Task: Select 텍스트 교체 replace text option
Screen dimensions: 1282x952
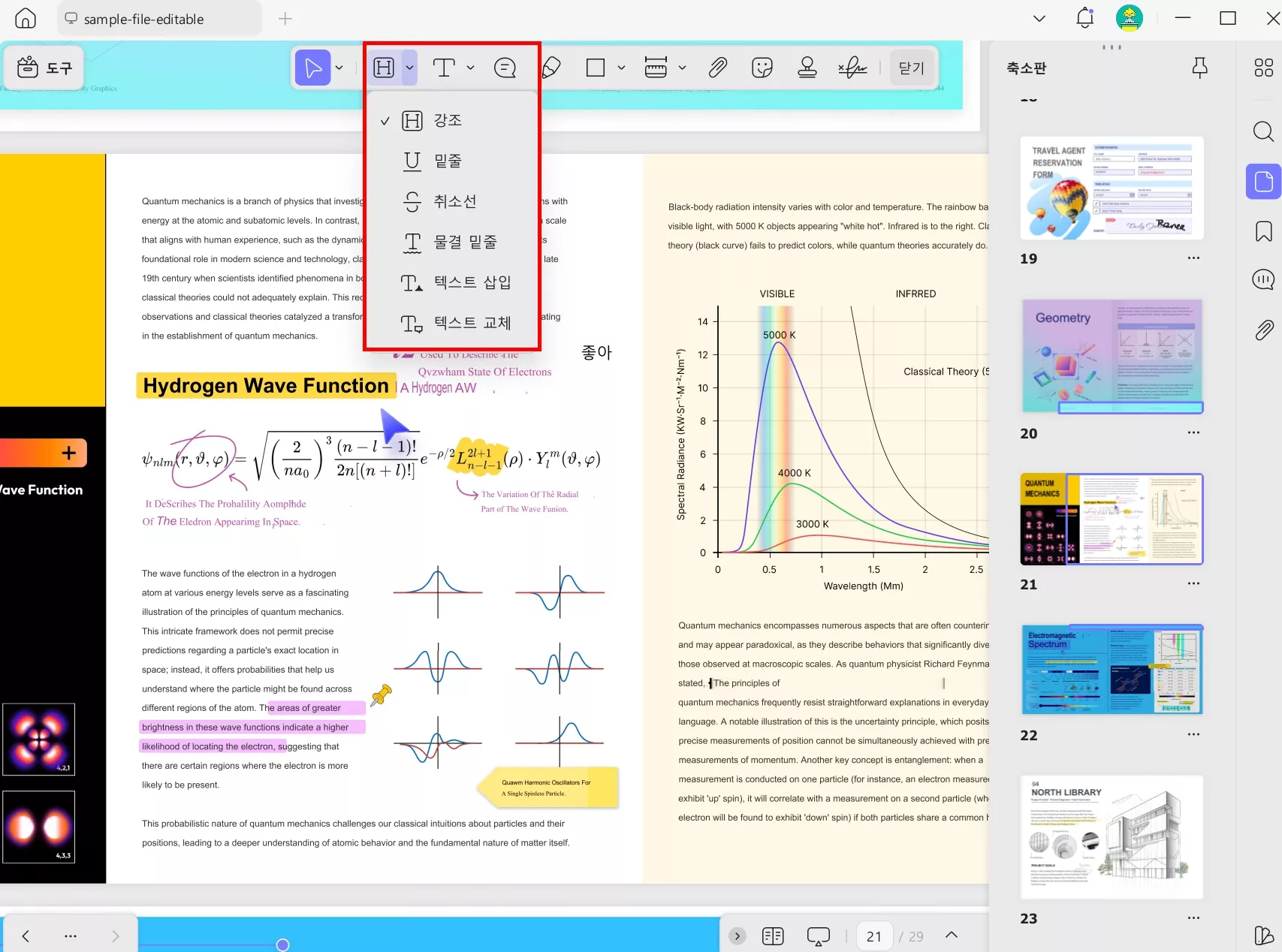Action: click(x=452, y=323)
